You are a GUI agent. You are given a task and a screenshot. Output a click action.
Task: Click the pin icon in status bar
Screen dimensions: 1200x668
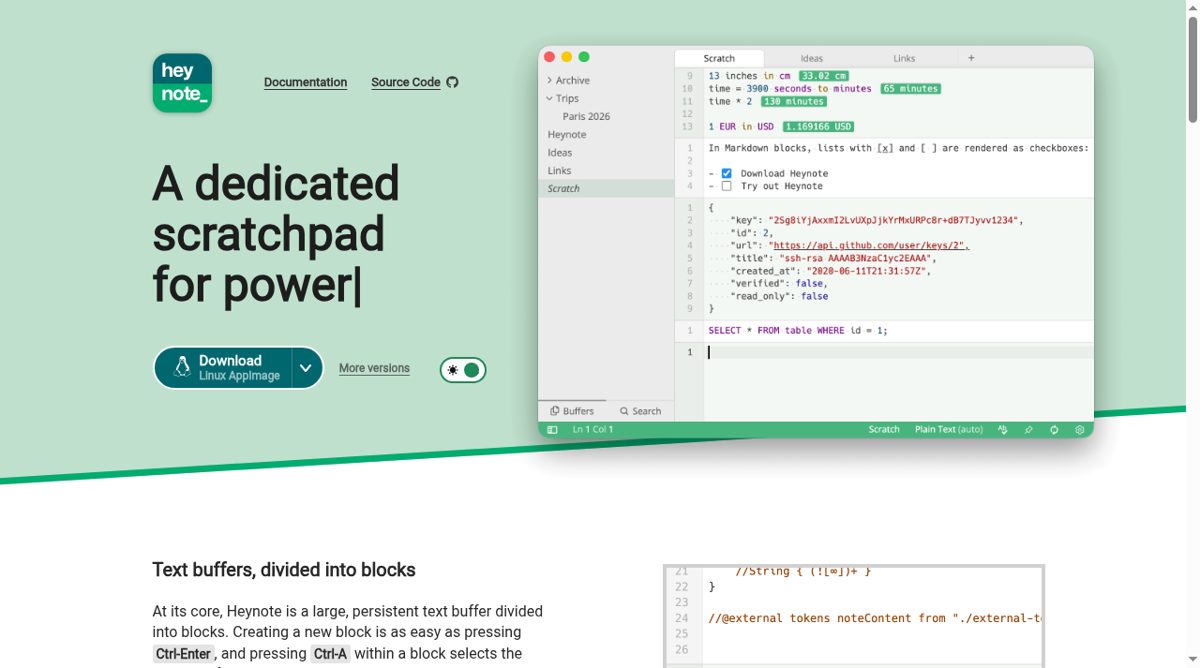1028,429
